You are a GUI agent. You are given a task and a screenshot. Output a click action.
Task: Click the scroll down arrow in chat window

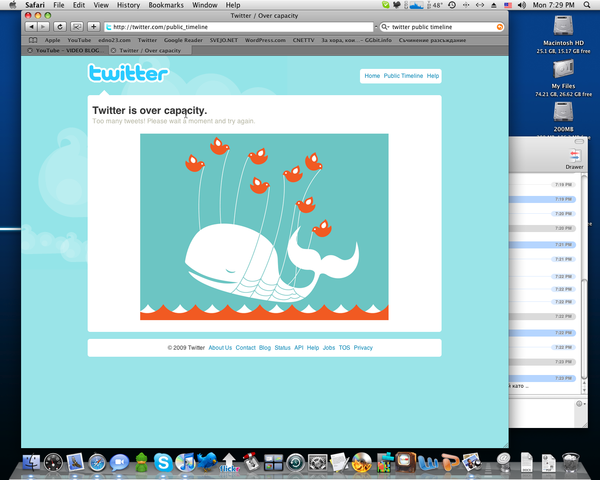584,390
